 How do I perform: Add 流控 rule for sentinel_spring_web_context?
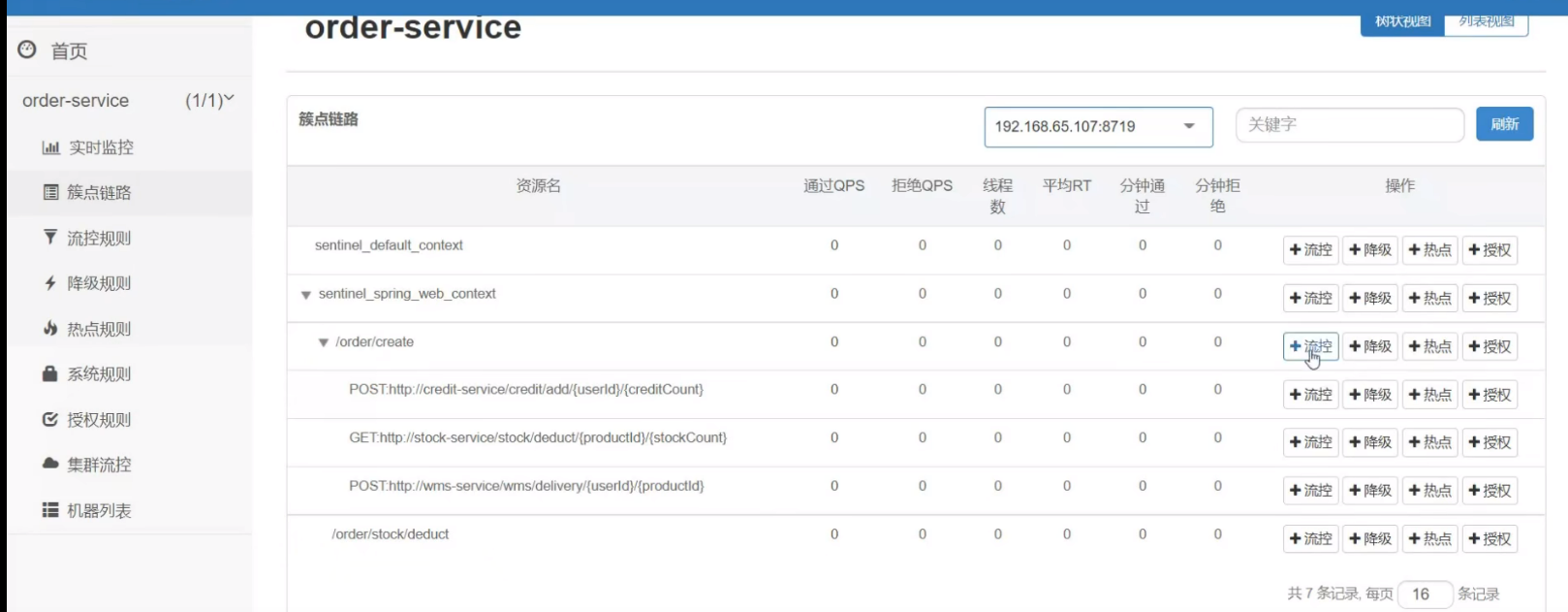1310,299
